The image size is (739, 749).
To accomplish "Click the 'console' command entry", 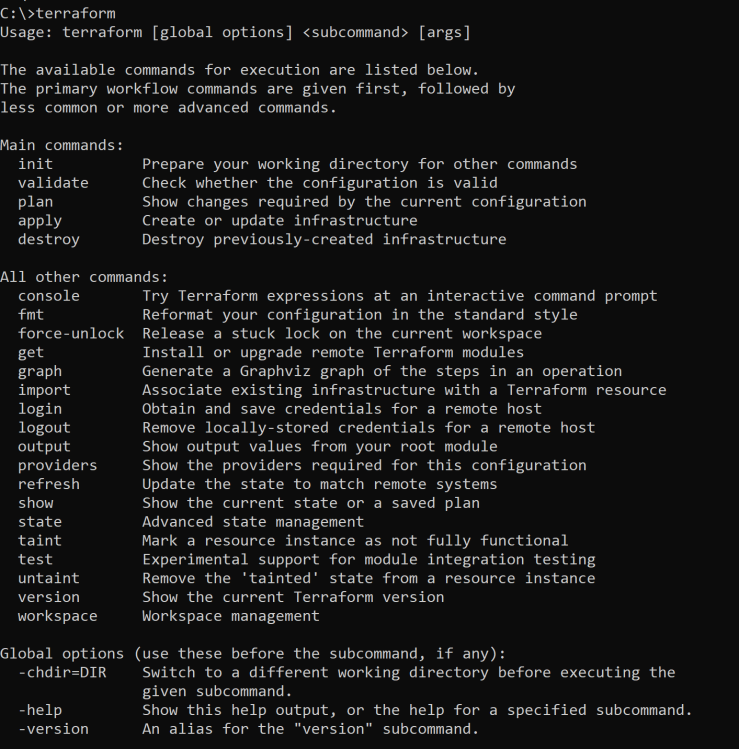I will click(x=49, y=296).
